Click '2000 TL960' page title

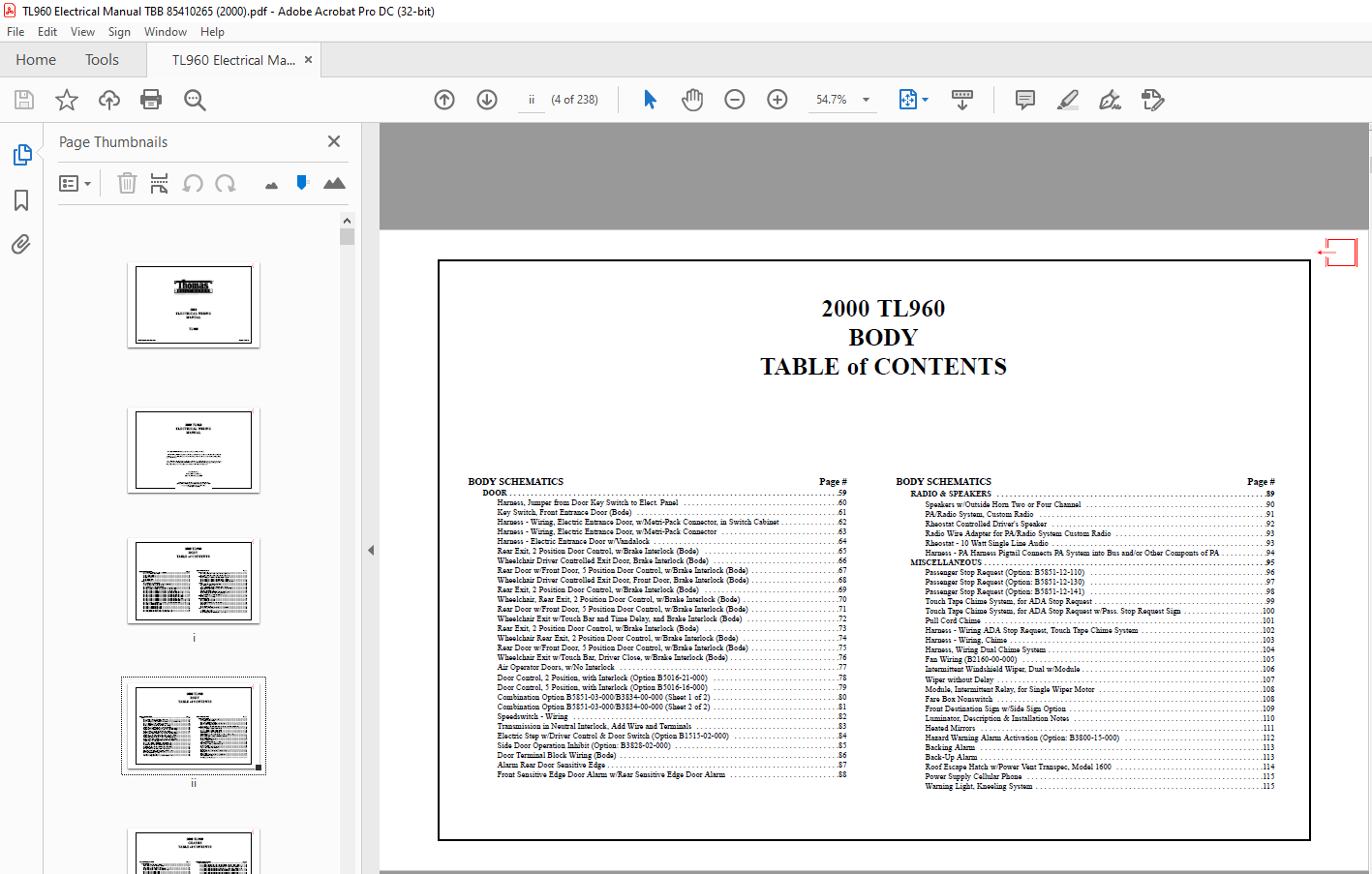click(883, 309)
